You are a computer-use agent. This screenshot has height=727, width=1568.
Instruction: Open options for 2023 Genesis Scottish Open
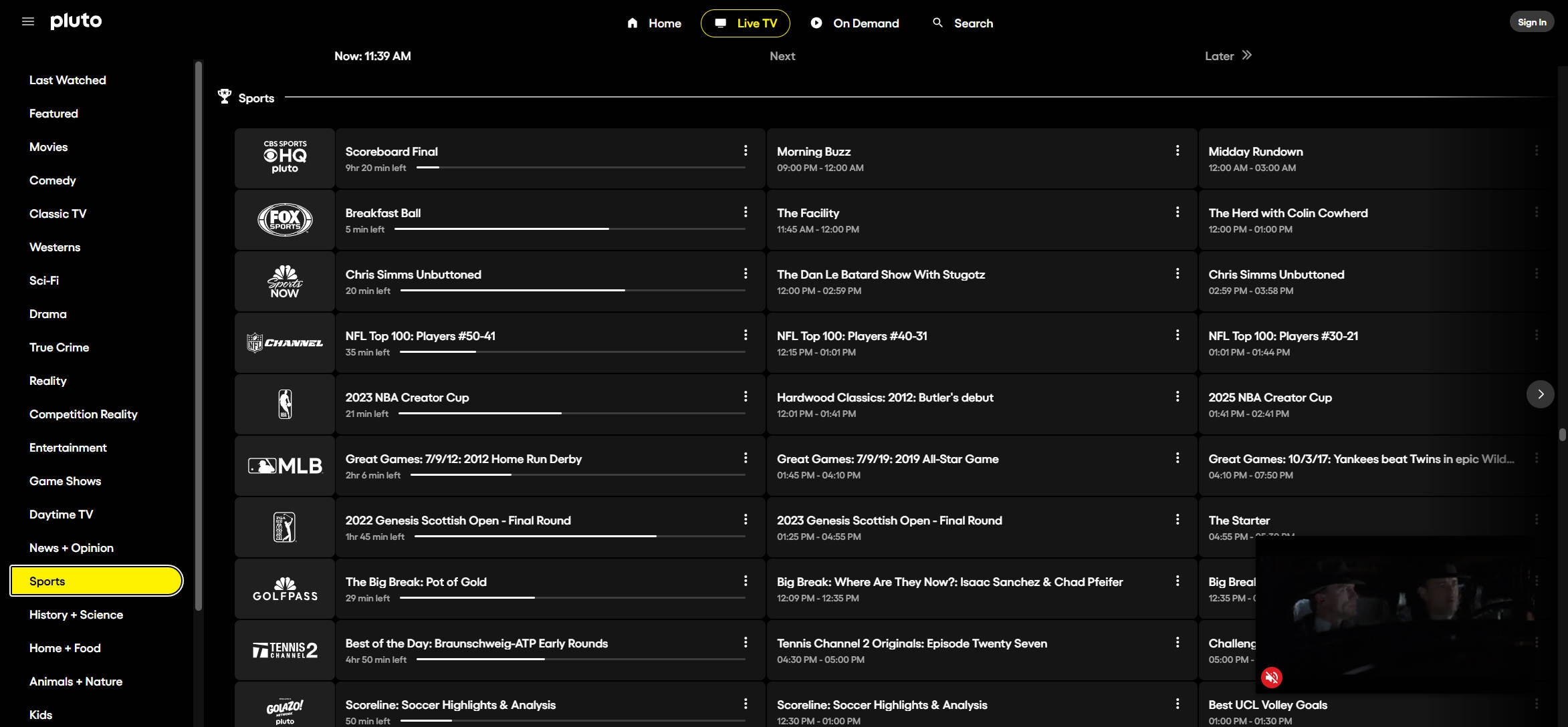coord(1178,520)
